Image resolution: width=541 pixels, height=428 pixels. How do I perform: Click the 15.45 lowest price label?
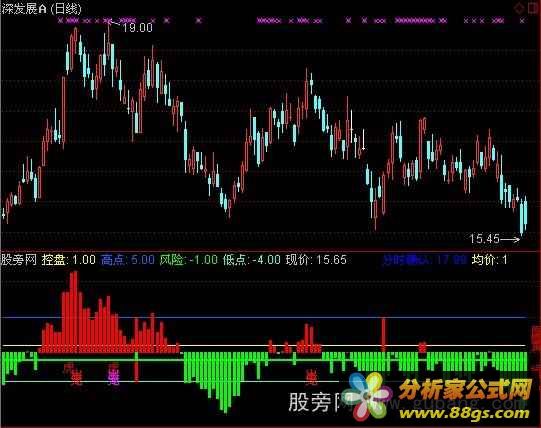[x=484, y=239]
